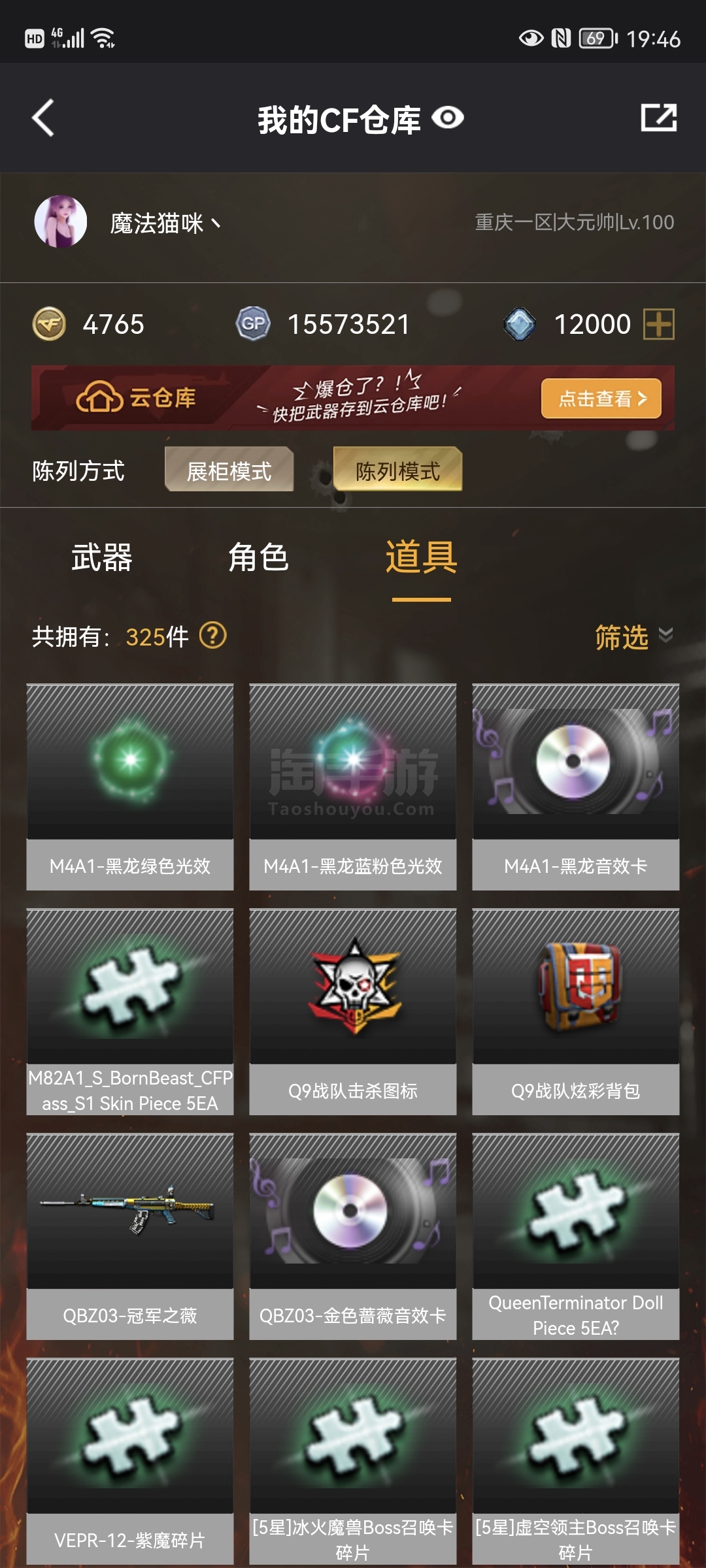This screenshot has width=706, height=1568.
Task: Open help question mark beside 325件
Action: [x=212, y=635]
